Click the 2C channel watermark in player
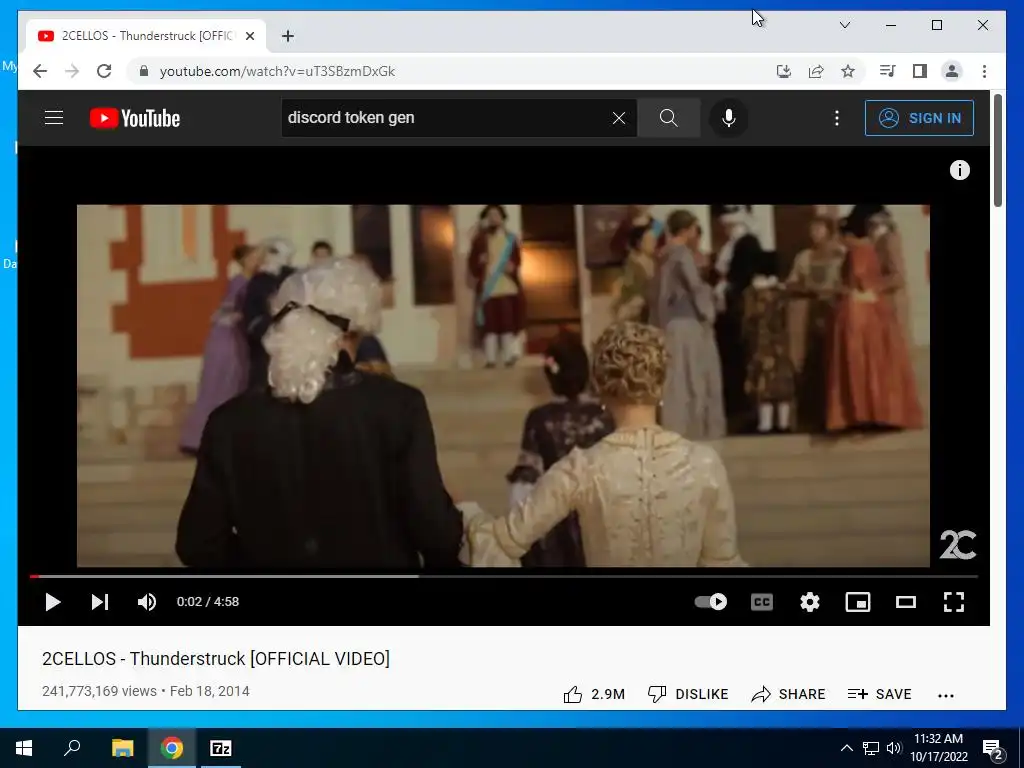The image size is (1024, 768). click(x=957, y=545)
